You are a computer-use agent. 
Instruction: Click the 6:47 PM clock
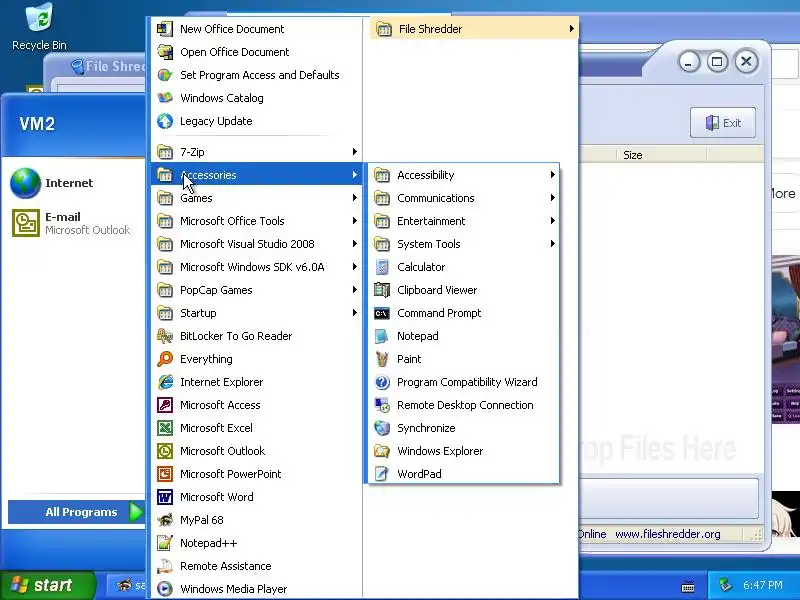[x=762, y=585]
